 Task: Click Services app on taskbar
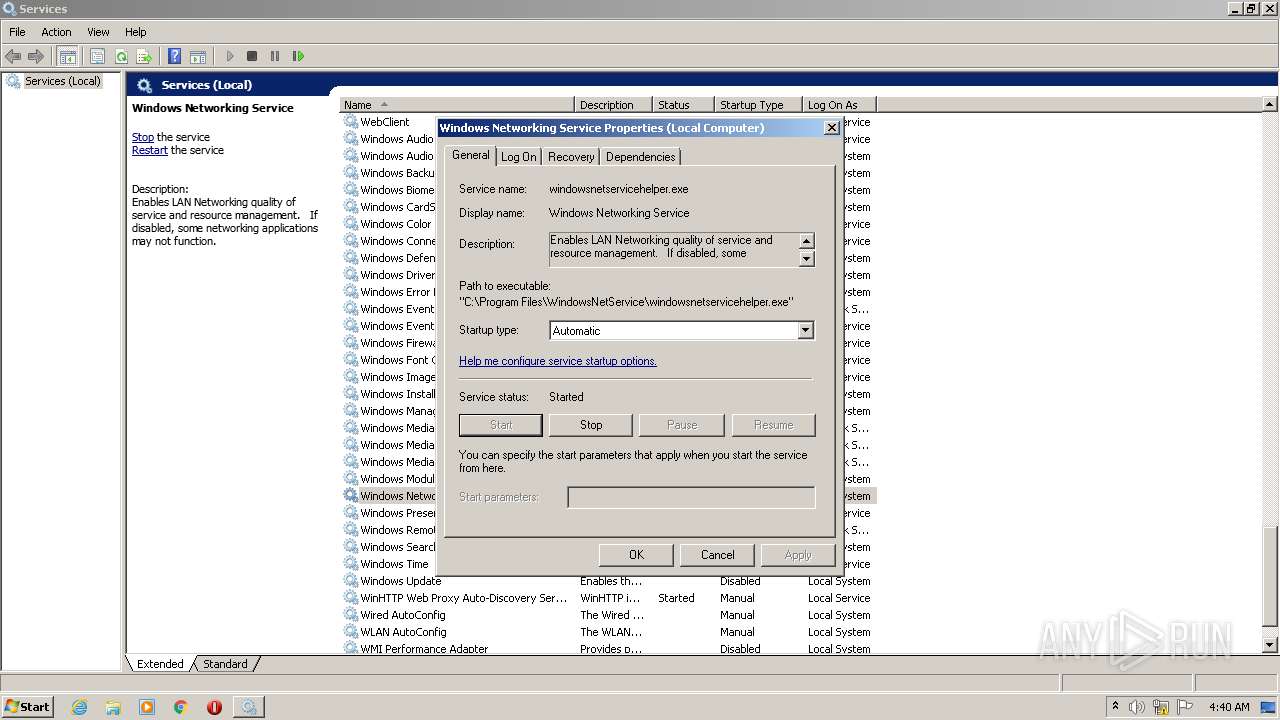pyautogui.click(x=248, y=707)
